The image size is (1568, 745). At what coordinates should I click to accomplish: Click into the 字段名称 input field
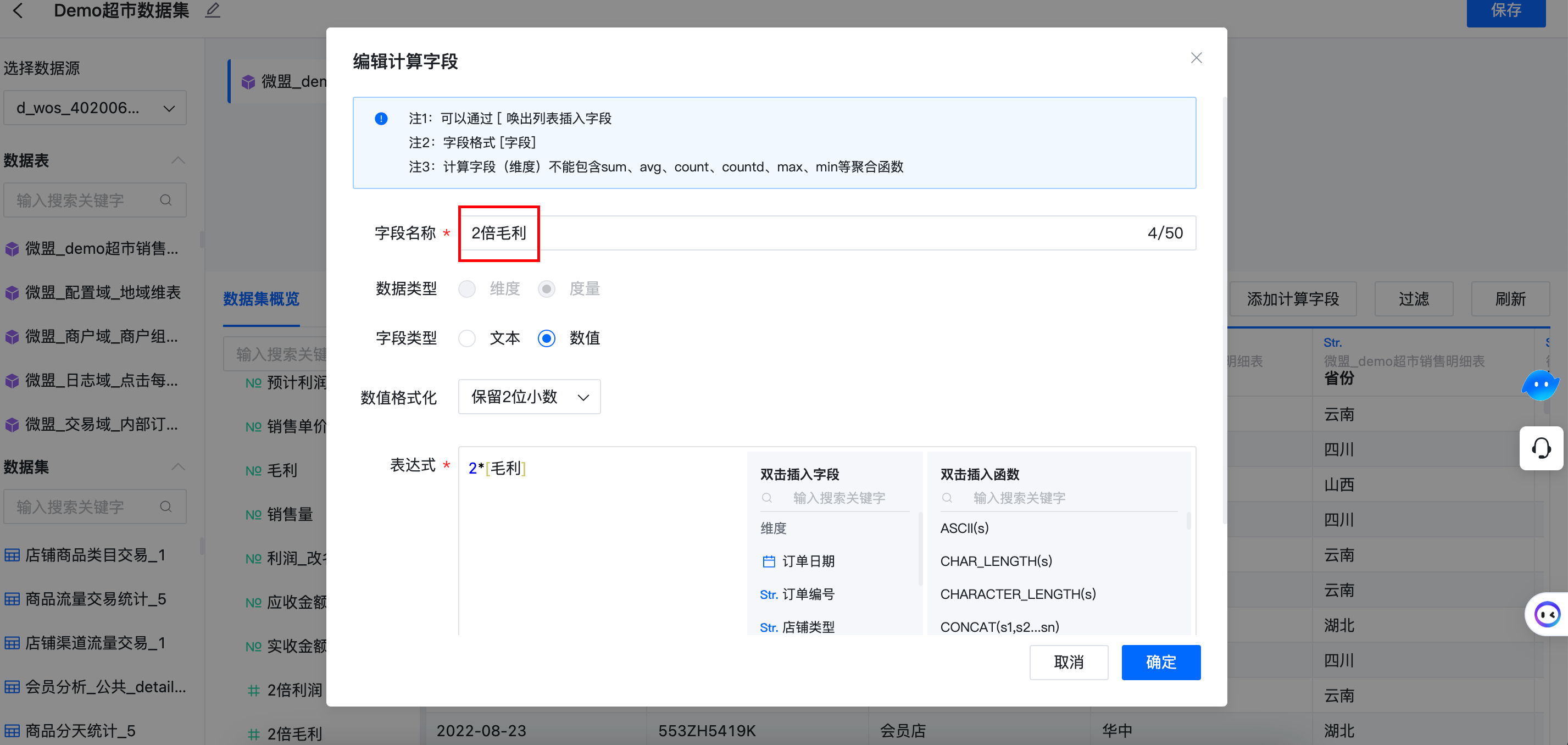click(827, 233)
